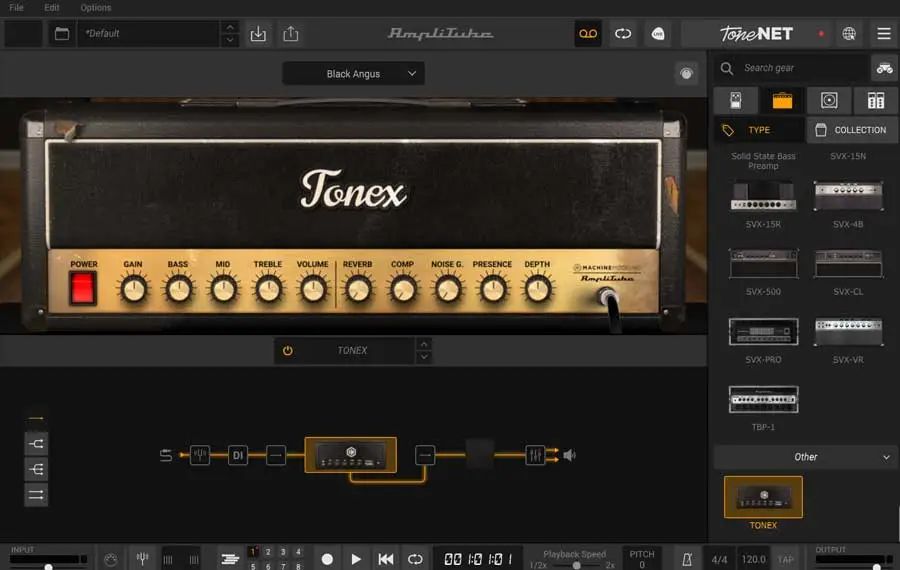Open the preset browser folder icon
The width and height of the screenshot is (900, 570).
click(x=62, y=34)
